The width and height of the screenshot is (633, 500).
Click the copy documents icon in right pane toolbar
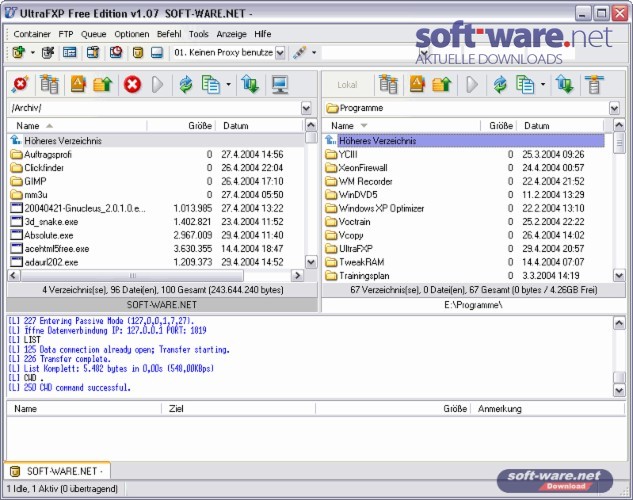click(525, 84)
